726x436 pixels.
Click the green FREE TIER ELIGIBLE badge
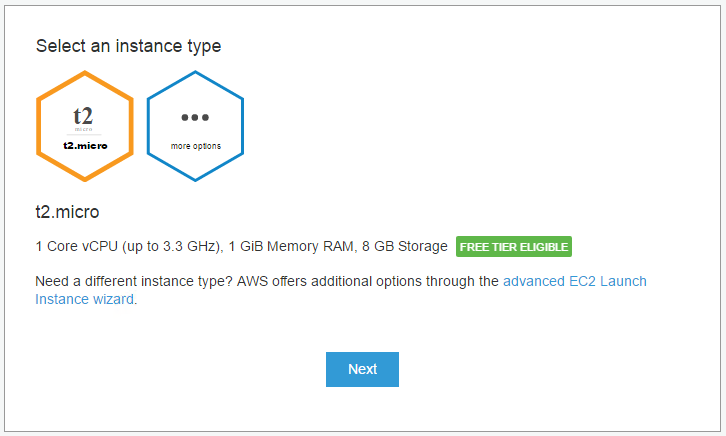tap(514, 247)
